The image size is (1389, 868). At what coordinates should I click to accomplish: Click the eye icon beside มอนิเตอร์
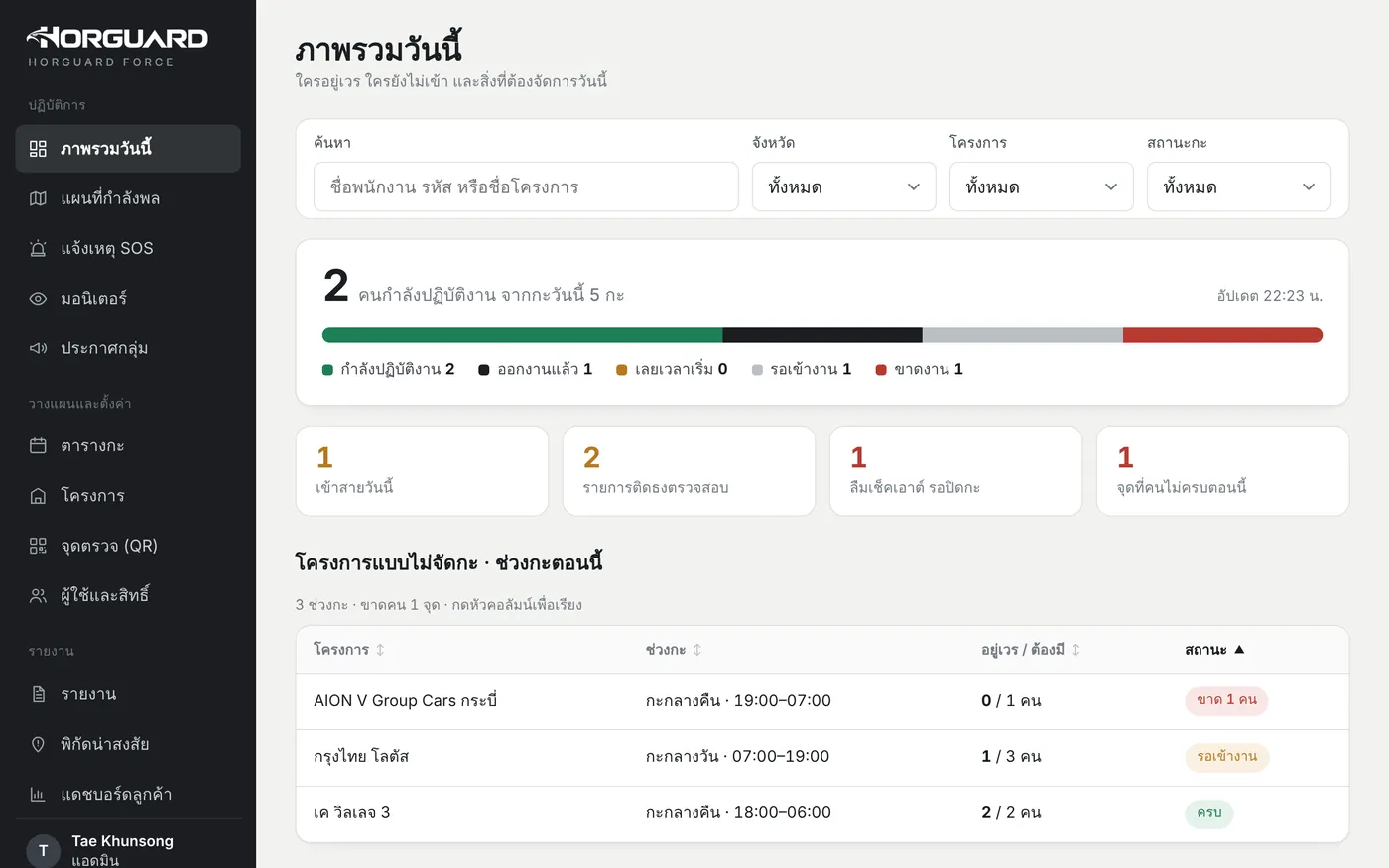38,298
